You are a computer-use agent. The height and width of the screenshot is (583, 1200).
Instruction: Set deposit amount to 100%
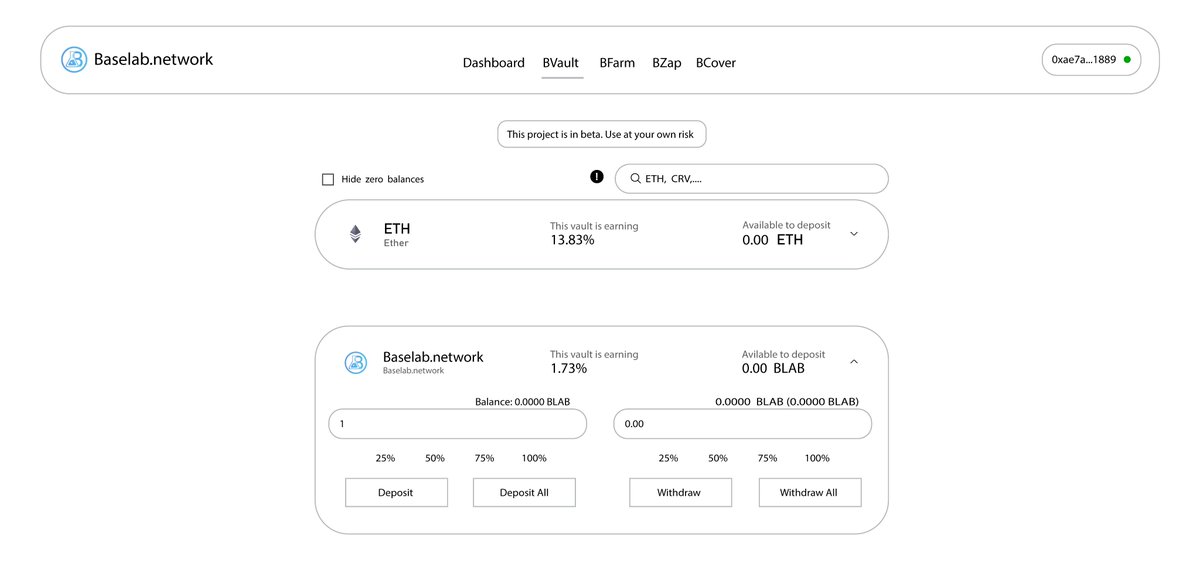534,458
